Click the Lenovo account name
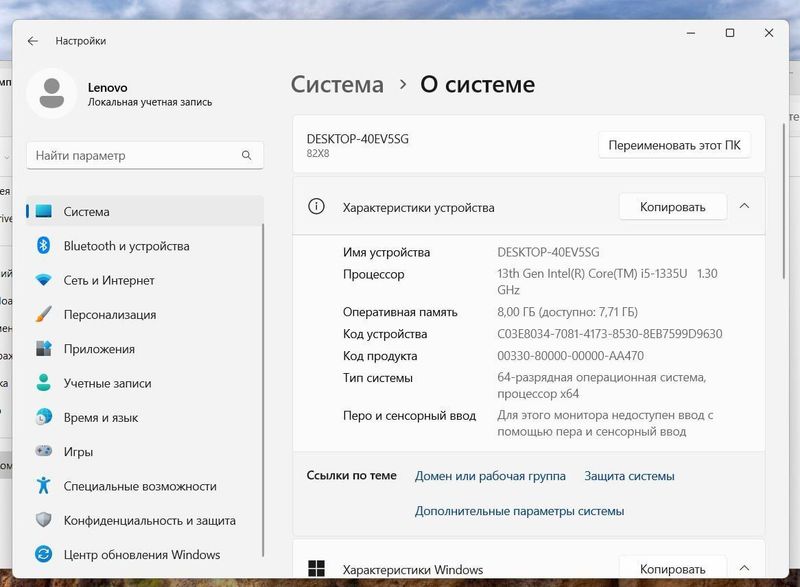This screenshot has height=587, width=800. 108,87
